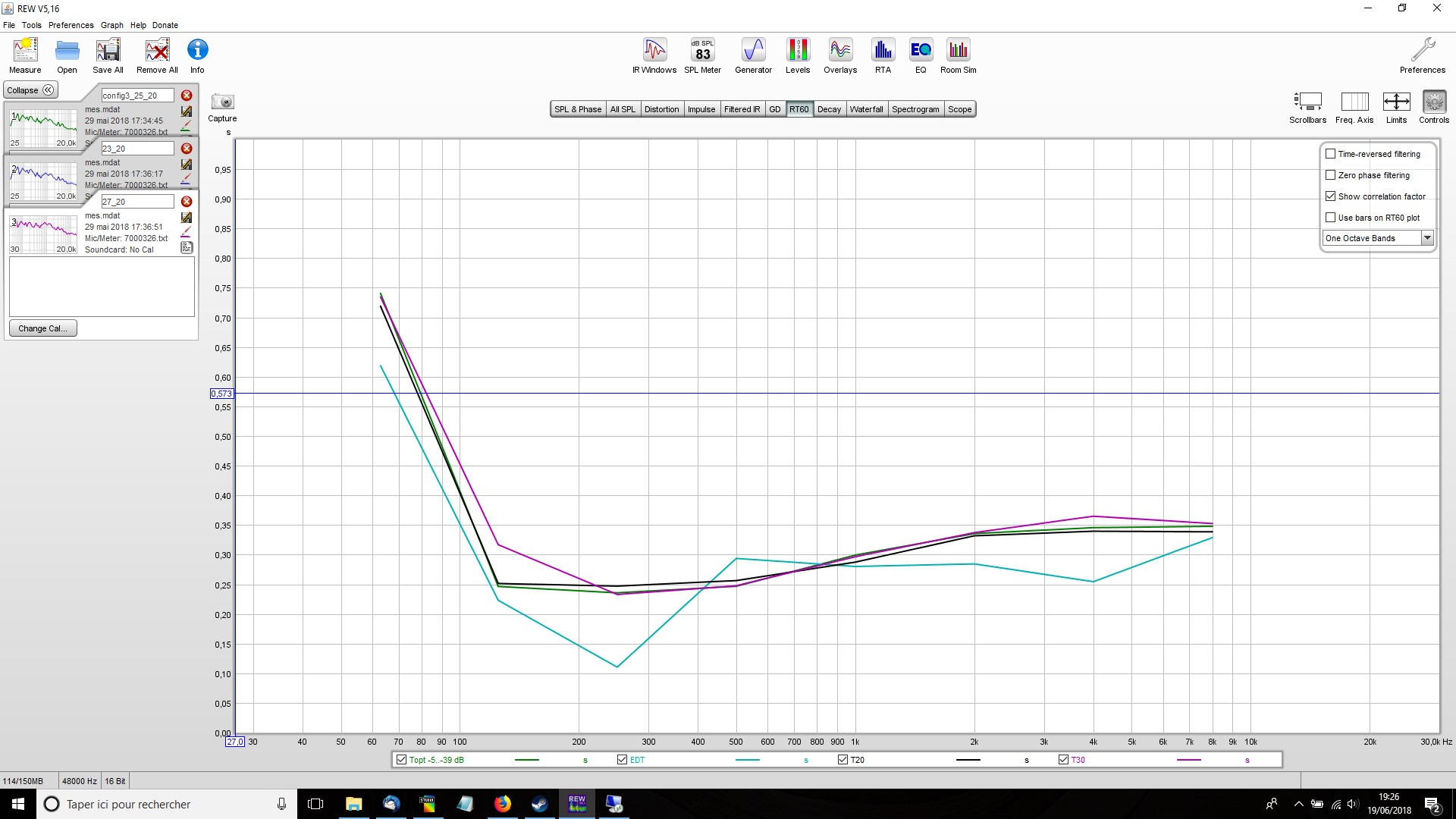Viewport: 1456px width, 819px height.
Task: Edit the config3_25_20 name field
Action: tap(137, 96)
